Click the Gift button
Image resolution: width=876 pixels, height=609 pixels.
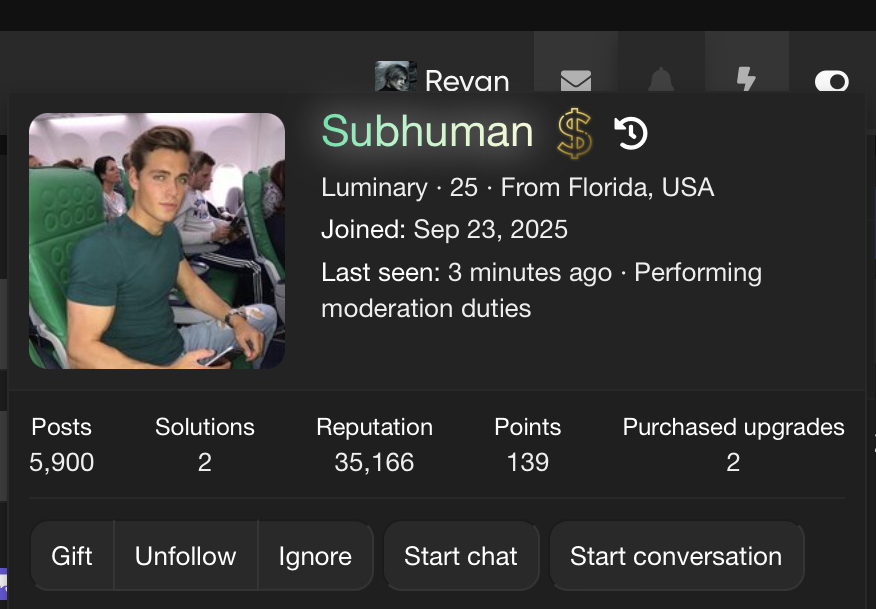click(72, 556)
